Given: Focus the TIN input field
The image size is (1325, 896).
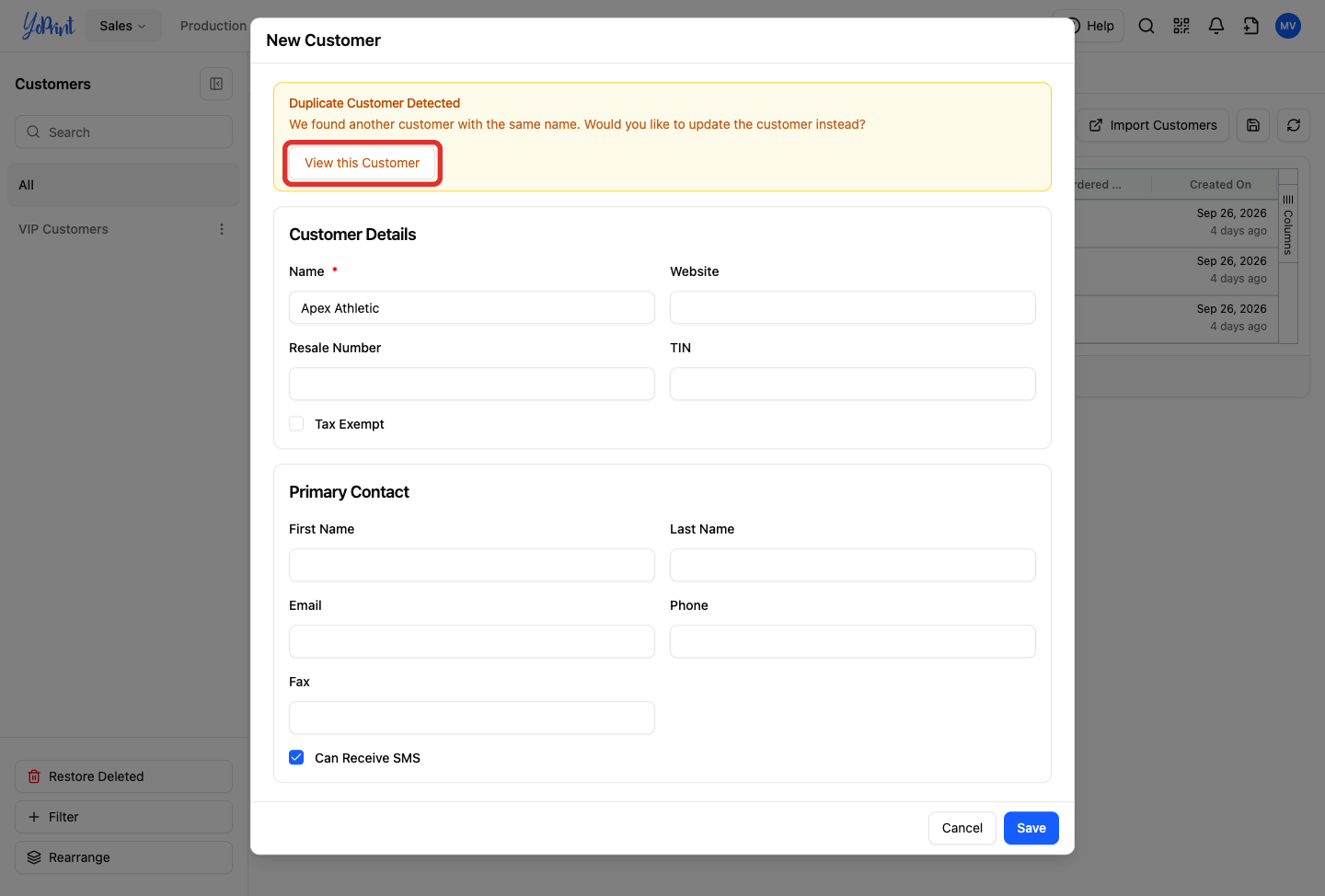Looking at the screenshot, I should pyautogui.click(x=853, y=385).
